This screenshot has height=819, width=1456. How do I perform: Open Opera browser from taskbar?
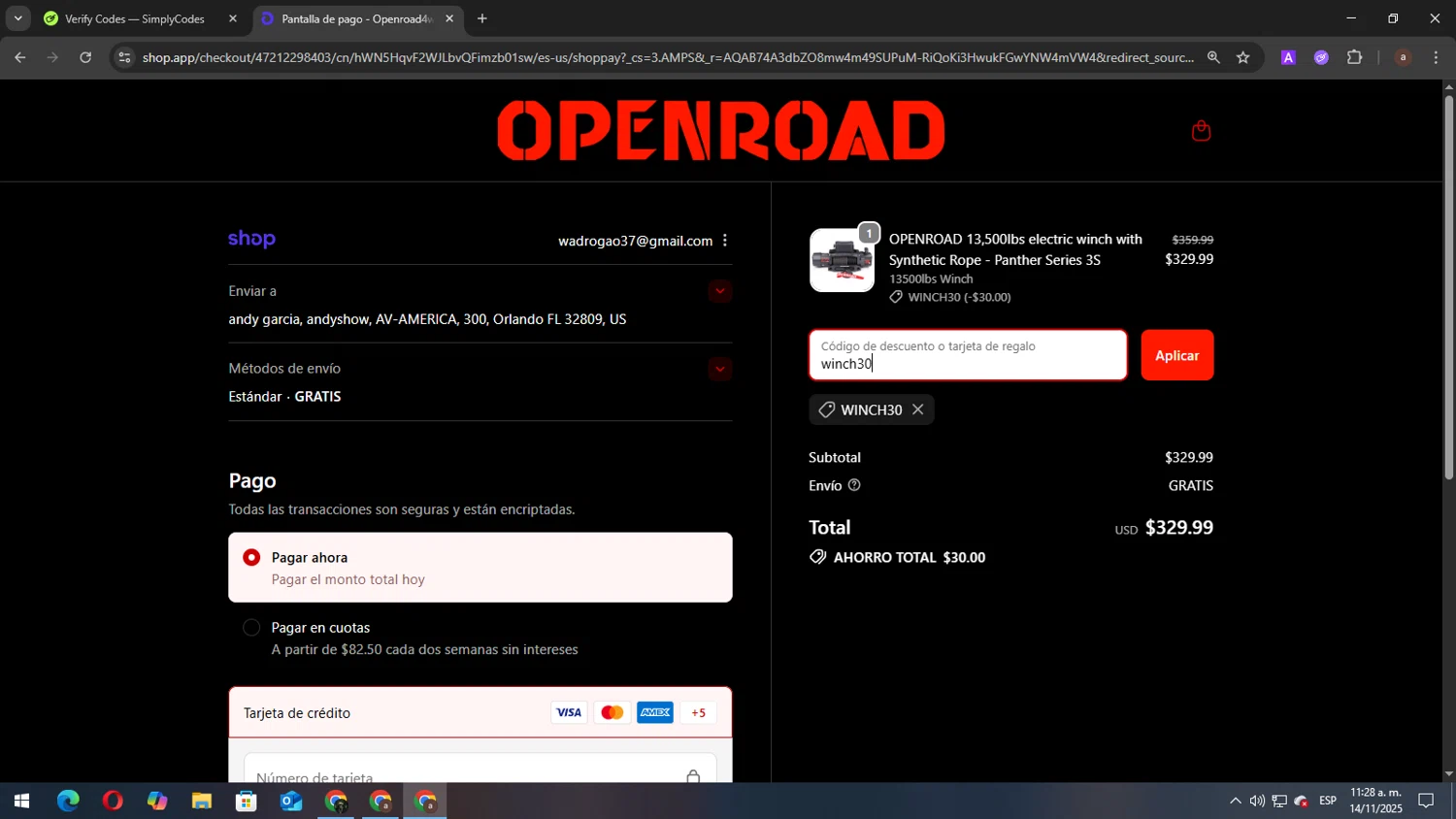[113, 802]
